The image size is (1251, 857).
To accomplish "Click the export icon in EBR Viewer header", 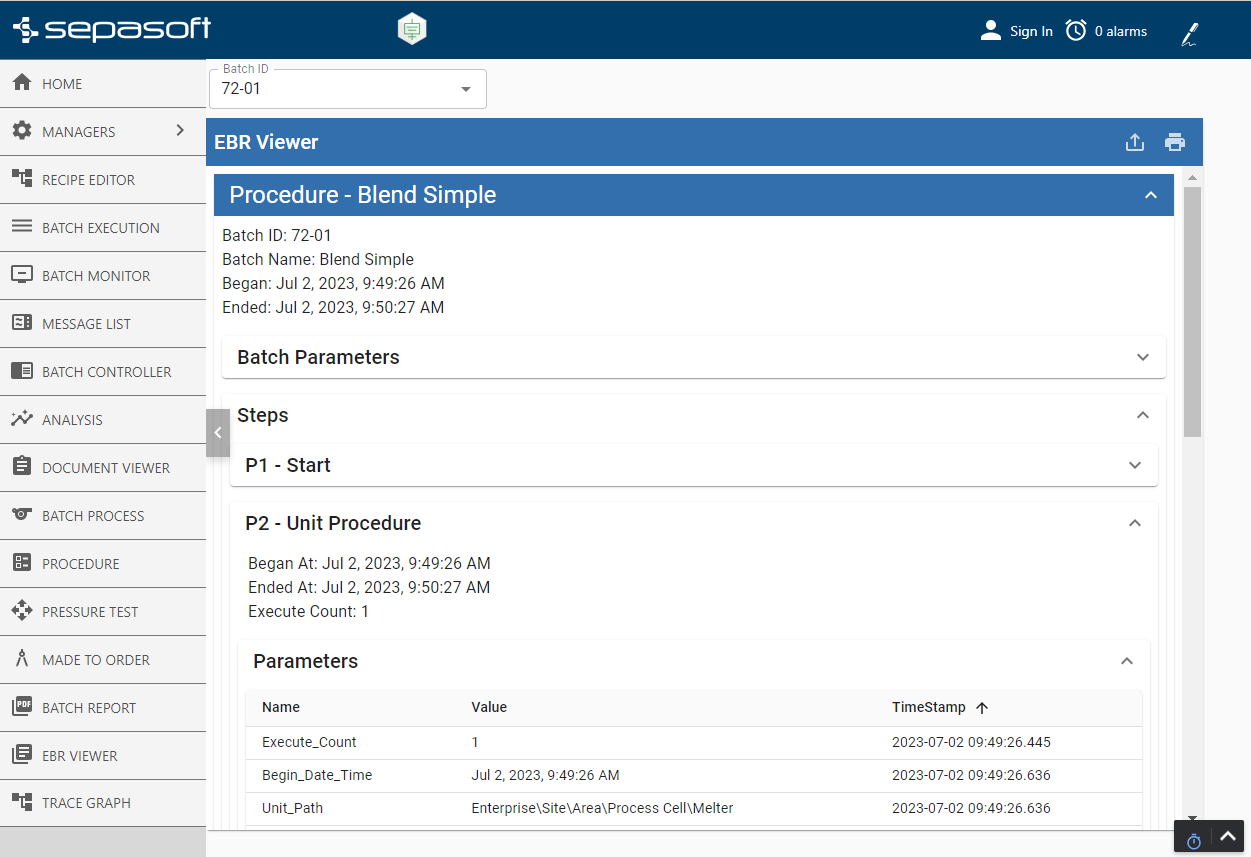I will pos(1134,142).
